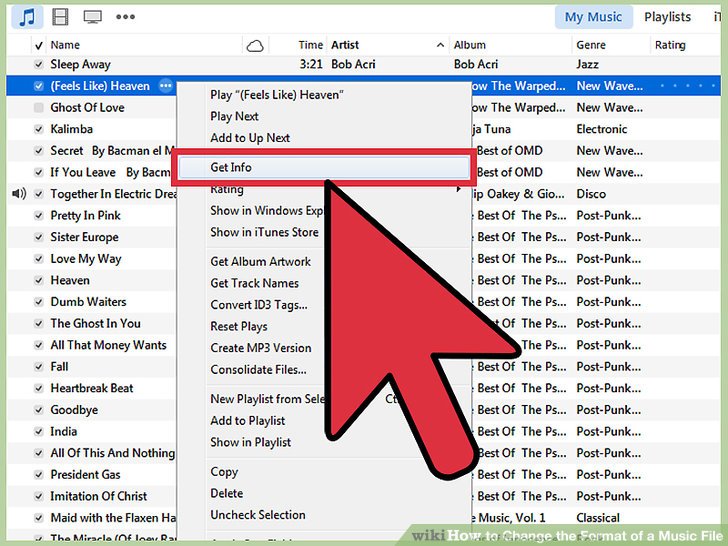728x546 pixels.
Task: Open the more libraries ellipsis icon
Action: [x=125, y=17]
